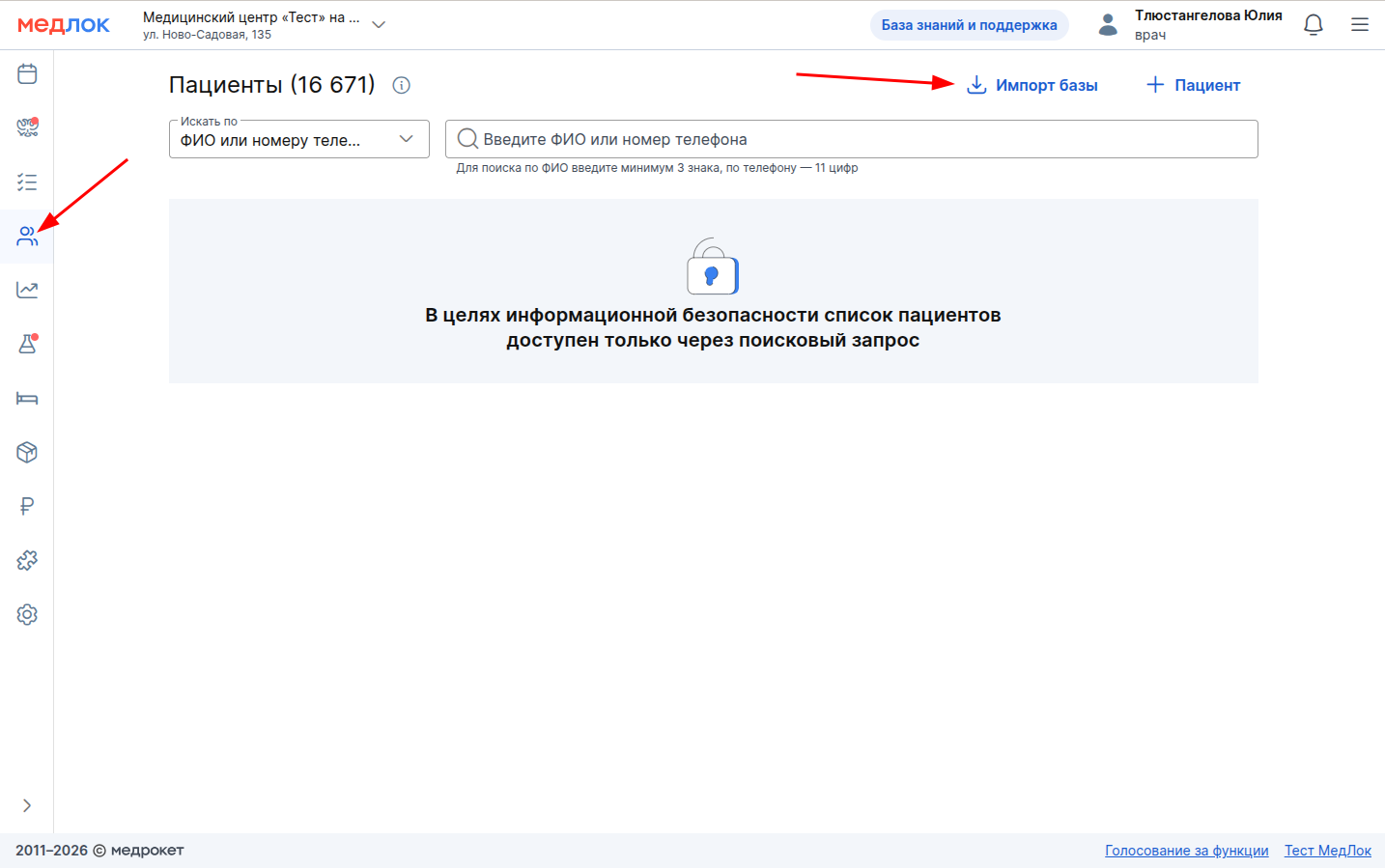
Task: Open the calendar schedule in sidebar
Action: (x=27, y=73)
